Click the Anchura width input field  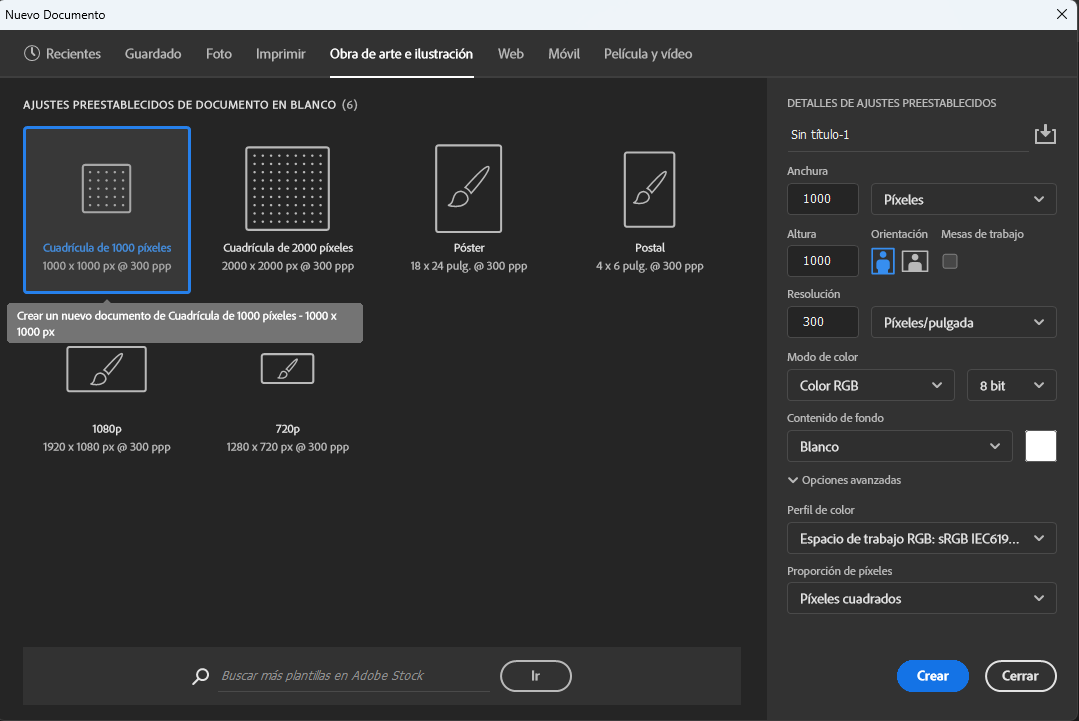(x=822, y=199)
